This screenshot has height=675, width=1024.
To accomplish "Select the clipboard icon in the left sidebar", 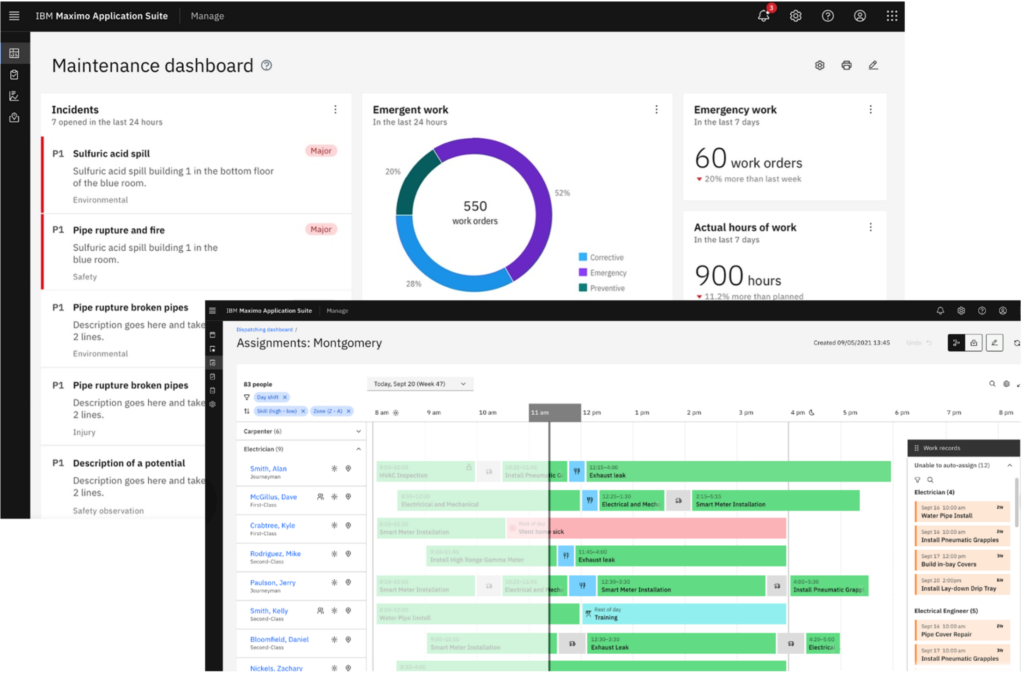I will [14, 73].
